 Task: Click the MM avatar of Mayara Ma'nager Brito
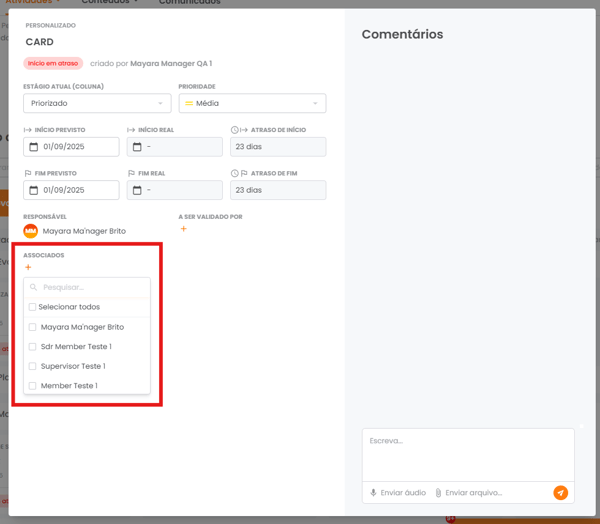pyautogui.click(x=31, y=231)
